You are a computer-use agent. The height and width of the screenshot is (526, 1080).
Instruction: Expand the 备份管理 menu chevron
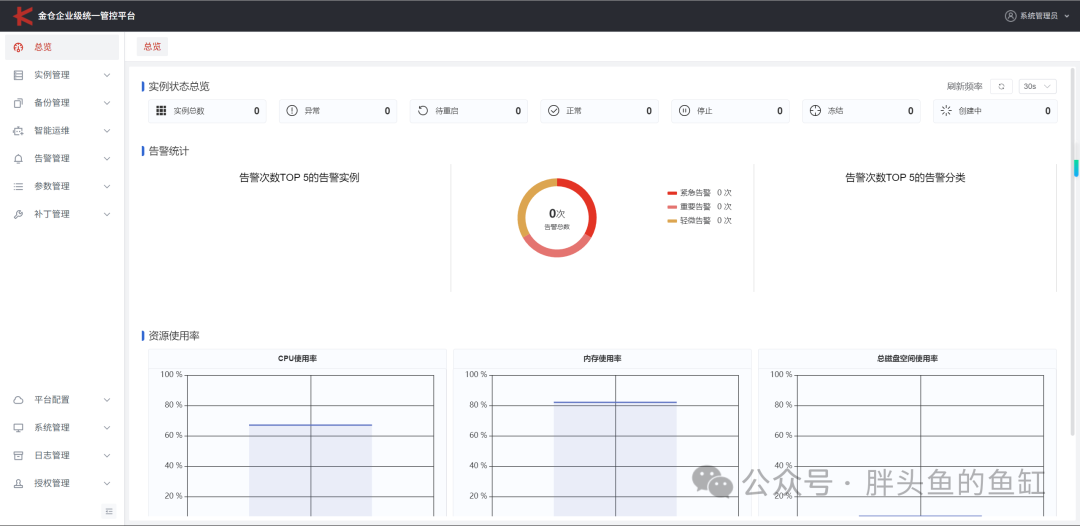click(107, 103)
